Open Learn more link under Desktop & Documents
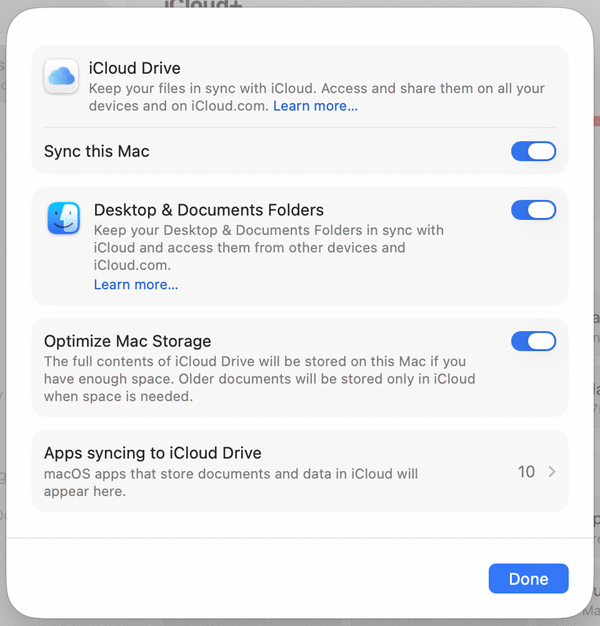 tap(136, 285)
